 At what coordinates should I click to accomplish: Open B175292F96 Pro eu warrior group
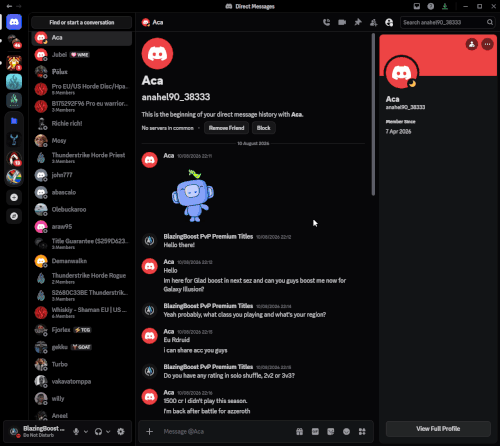pyautogui.click(x=82, y=106)
